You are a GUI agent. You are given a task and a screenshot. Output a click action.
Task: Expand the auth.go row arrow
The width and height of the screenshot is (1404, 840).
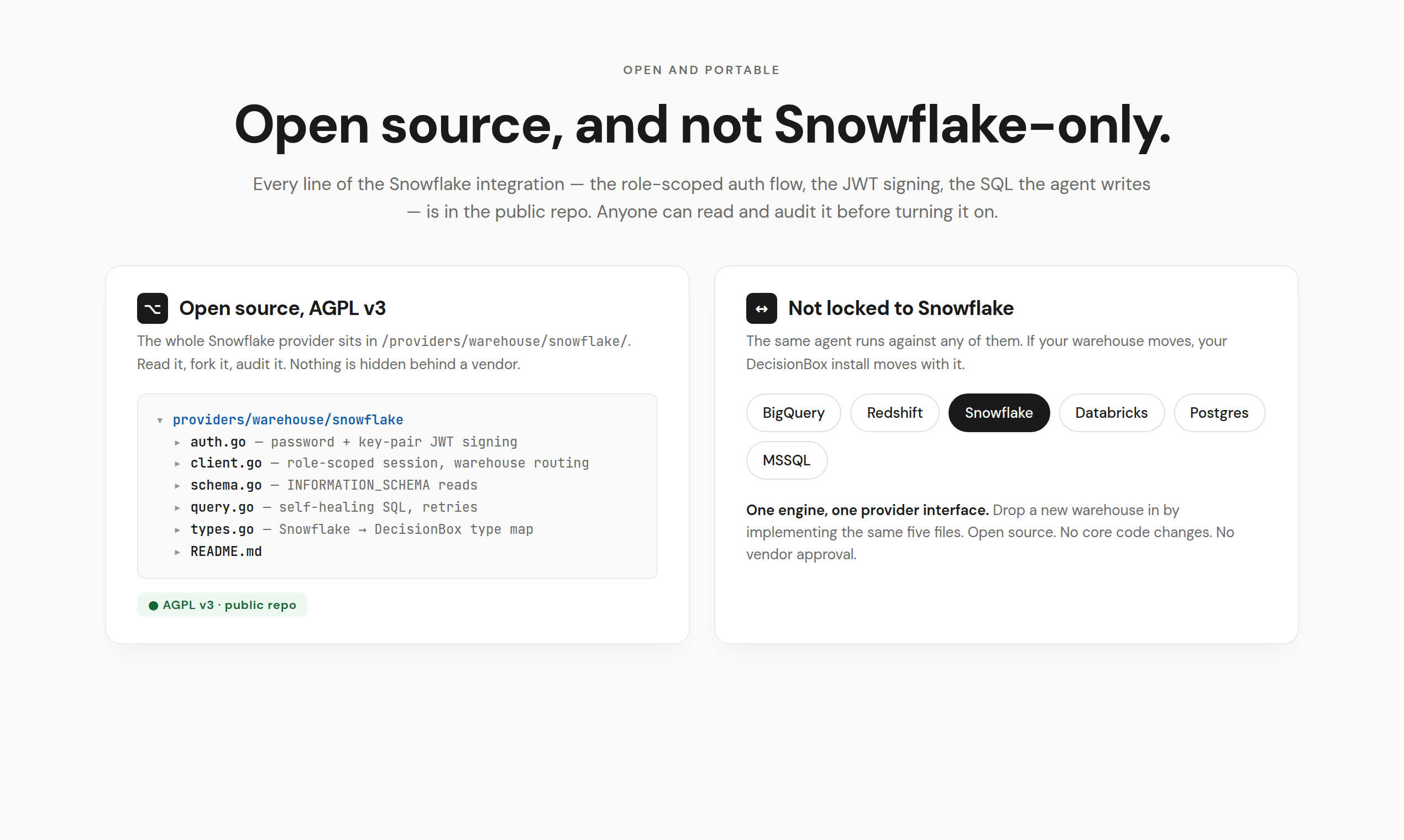pyautogui.click(x=177, y=443)
